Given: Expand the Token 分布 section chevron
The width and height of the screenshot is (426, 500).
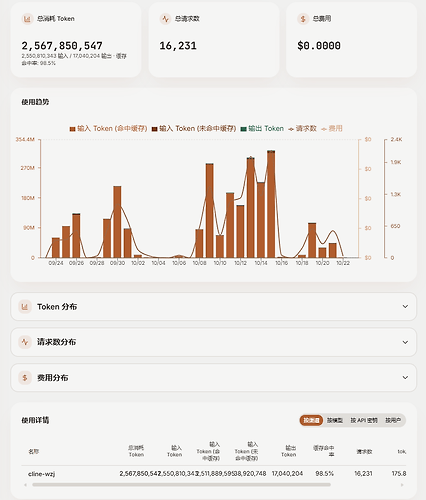Looking at the screenshot, I should coord(405,307).
